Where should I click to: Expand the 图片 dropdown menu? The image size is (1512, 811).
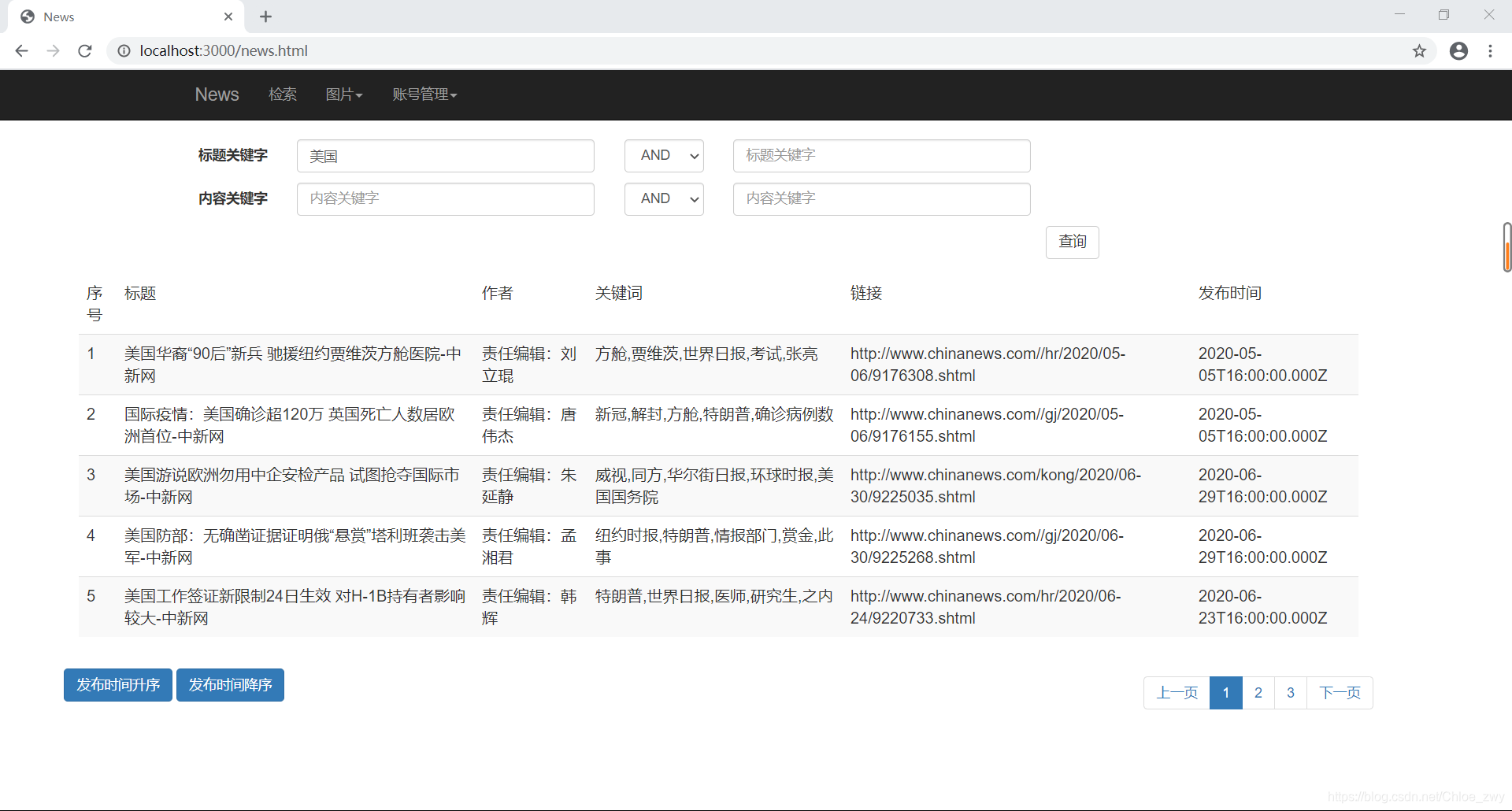[344, 94]
